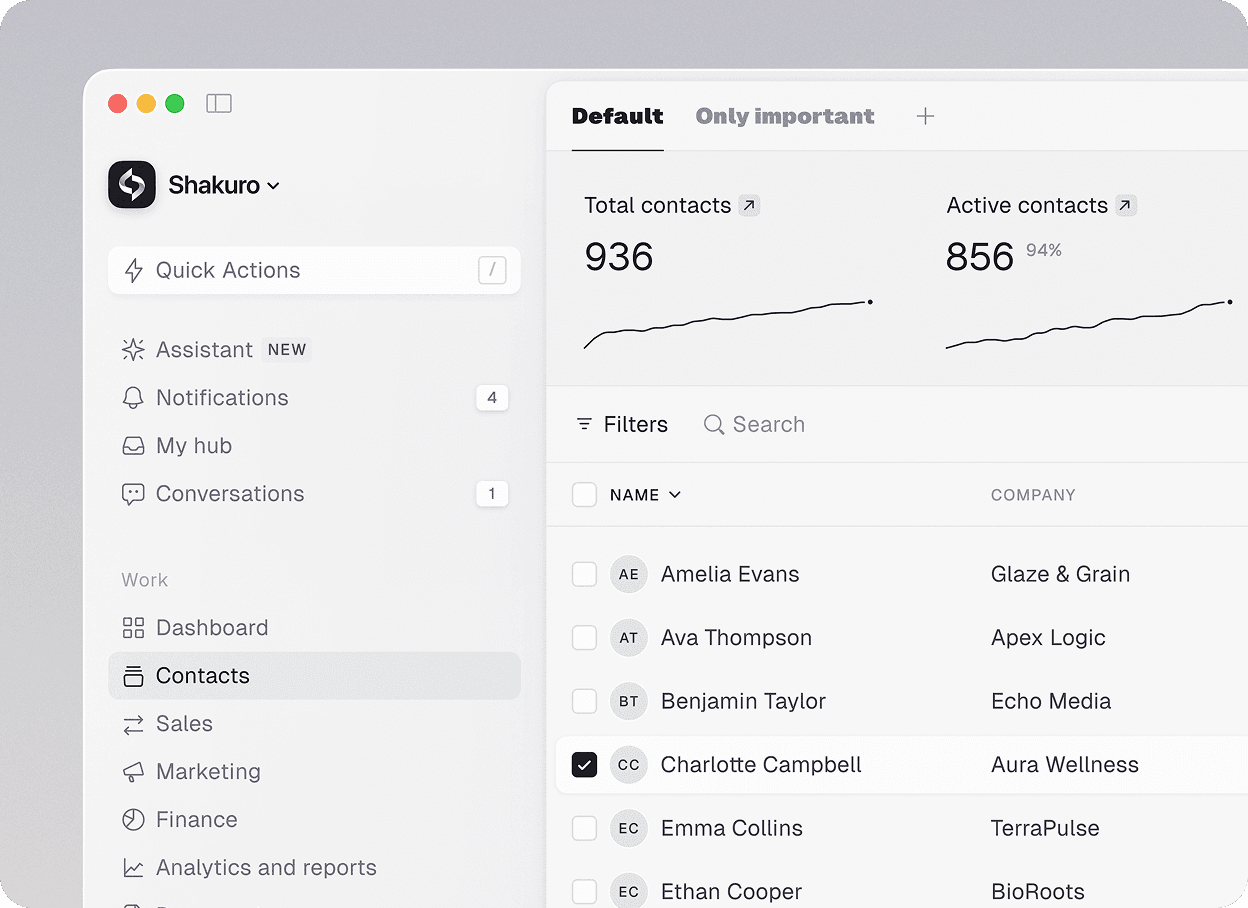The image size is (1248, 908).
Task: Click the Analytics and reports chart icon
Action: pyautogui.click(x=133, y=868)
